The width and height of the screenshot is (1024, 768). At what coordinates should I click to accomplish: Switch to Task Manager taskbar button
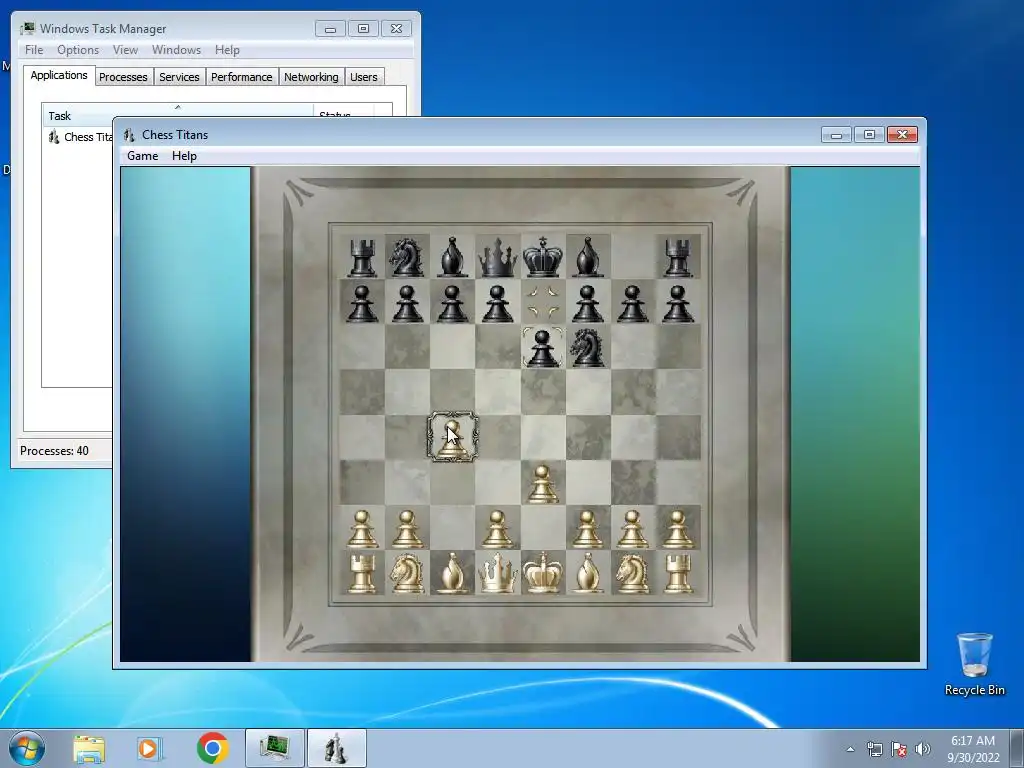(x=275, y=748)
